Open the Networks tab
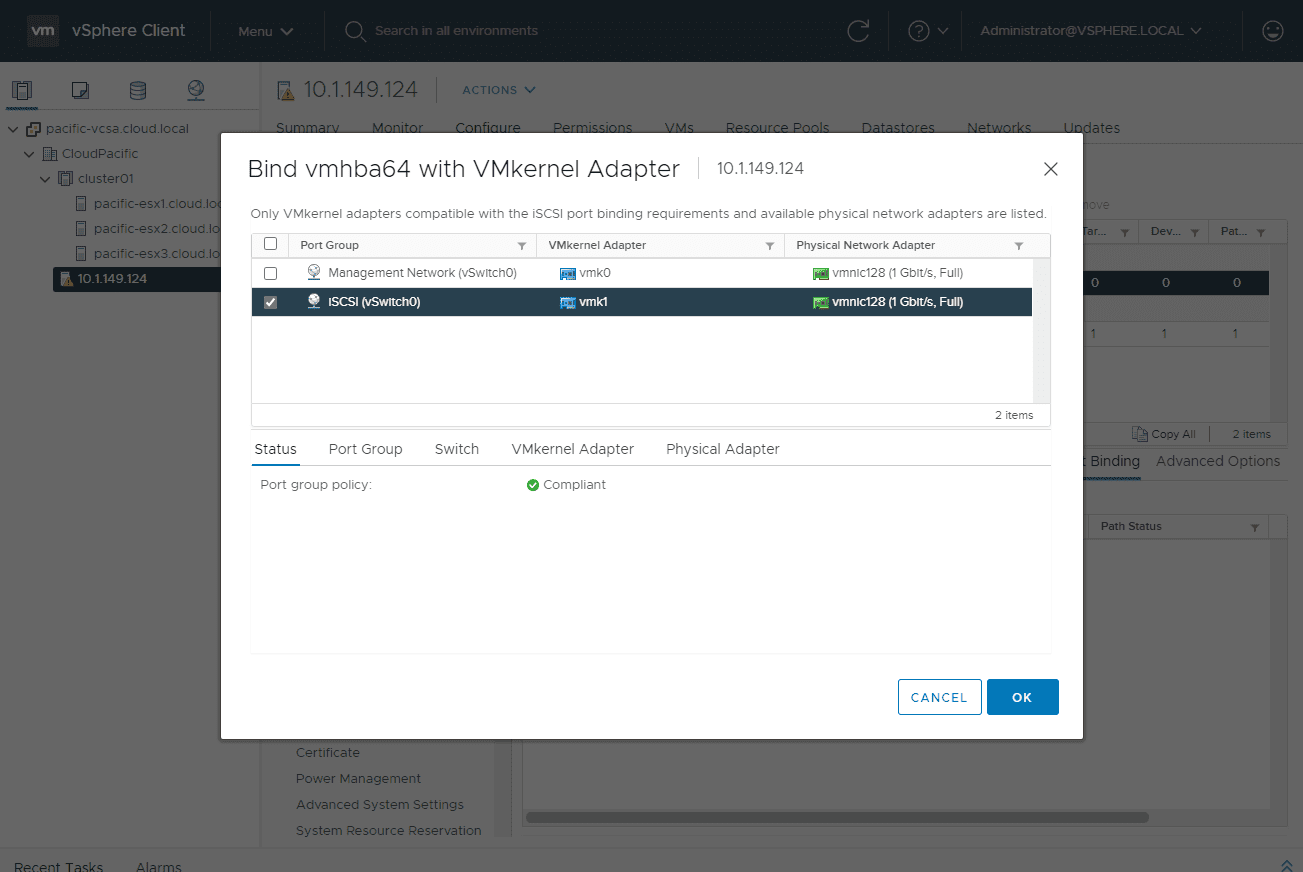Screen dimensions: 1303x872 [x=999, y=128]
